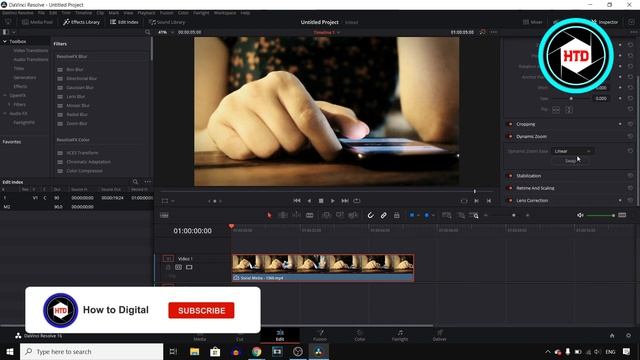Click the Replace Clip icon
Viewport: 640px width, 360px height.
[x=353, y=215]
